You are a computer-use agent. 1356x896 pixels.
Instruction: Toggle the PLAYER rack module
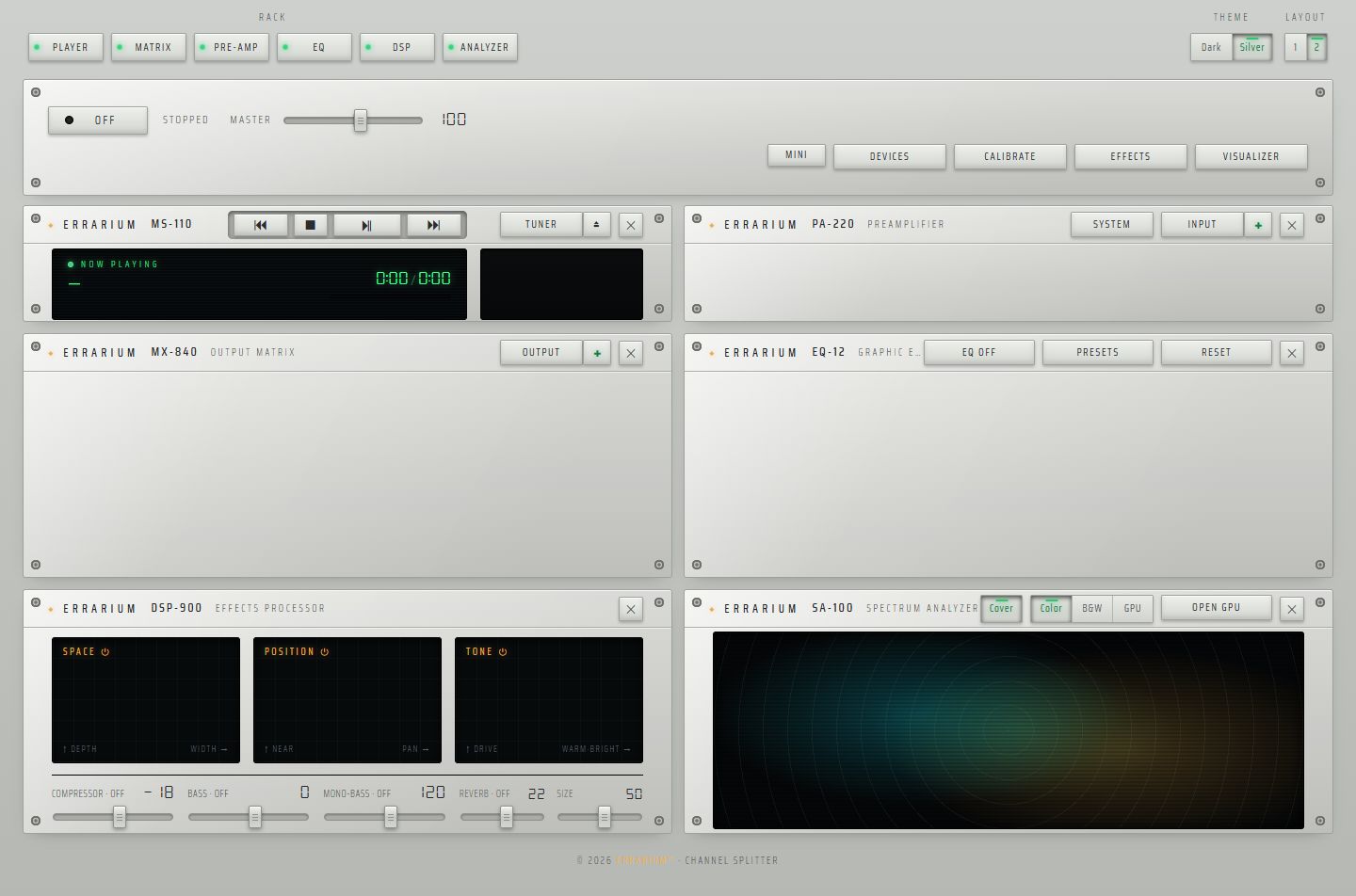point(66,47)
